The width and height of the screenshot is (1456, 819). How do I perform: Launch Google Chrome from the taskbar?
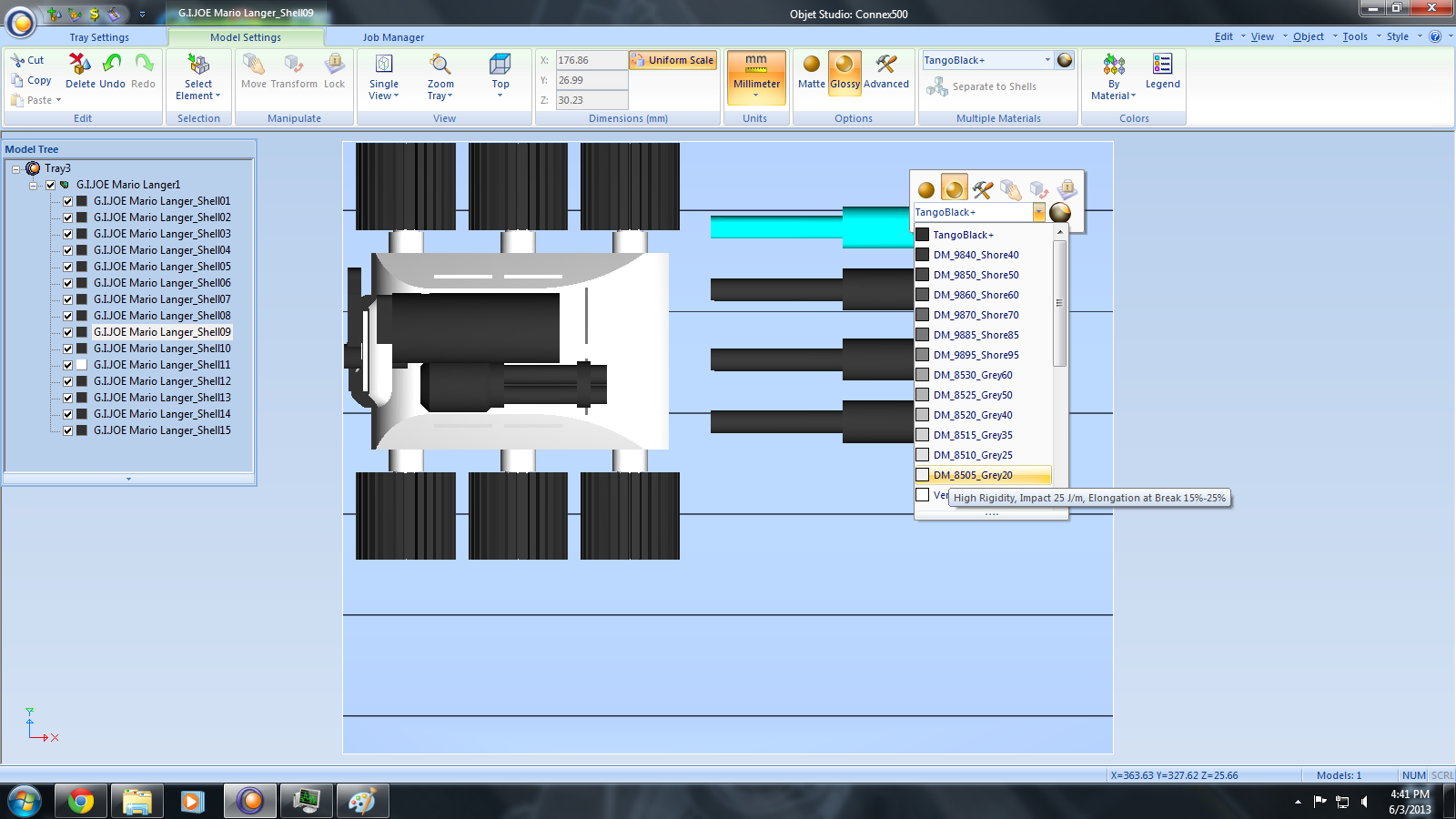(x=81, y=801)
